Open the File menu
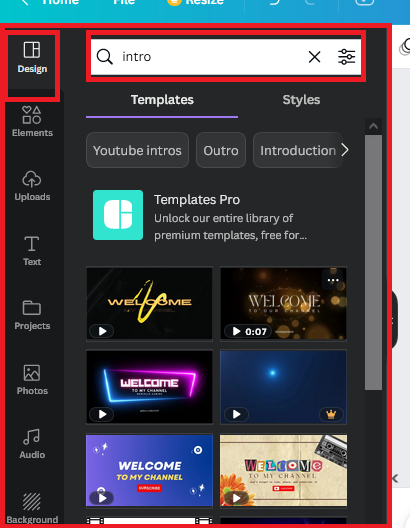Screen dimensions: 410x528 [x=124, y=2]
